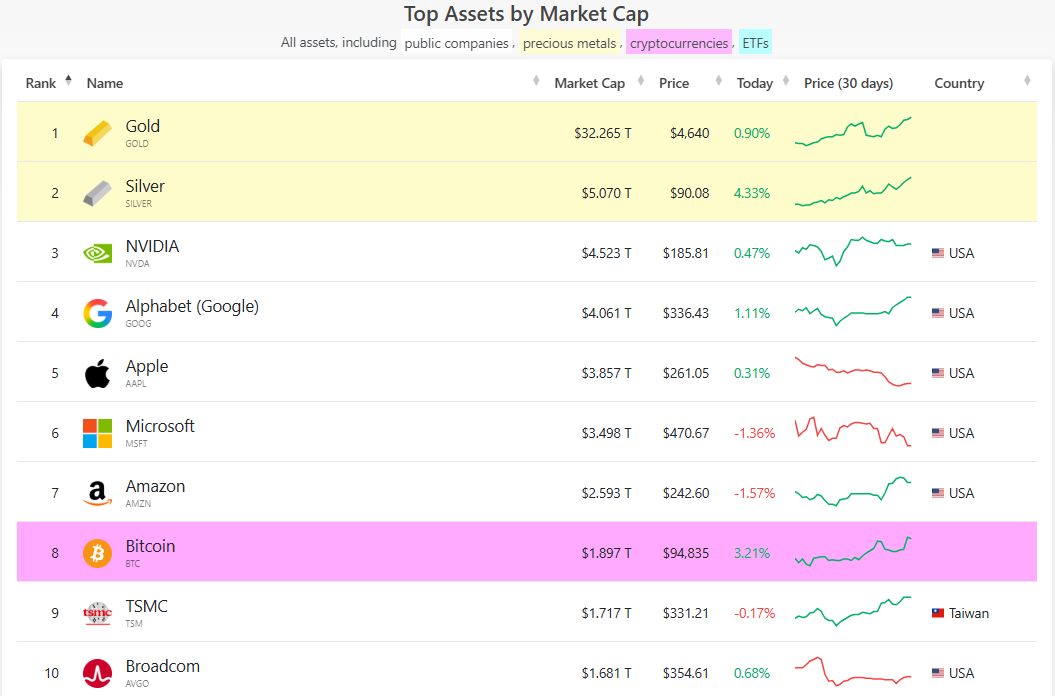Click the Amazon logo icon
Screen dimensions: 1055x696
(x=97, y=493)
